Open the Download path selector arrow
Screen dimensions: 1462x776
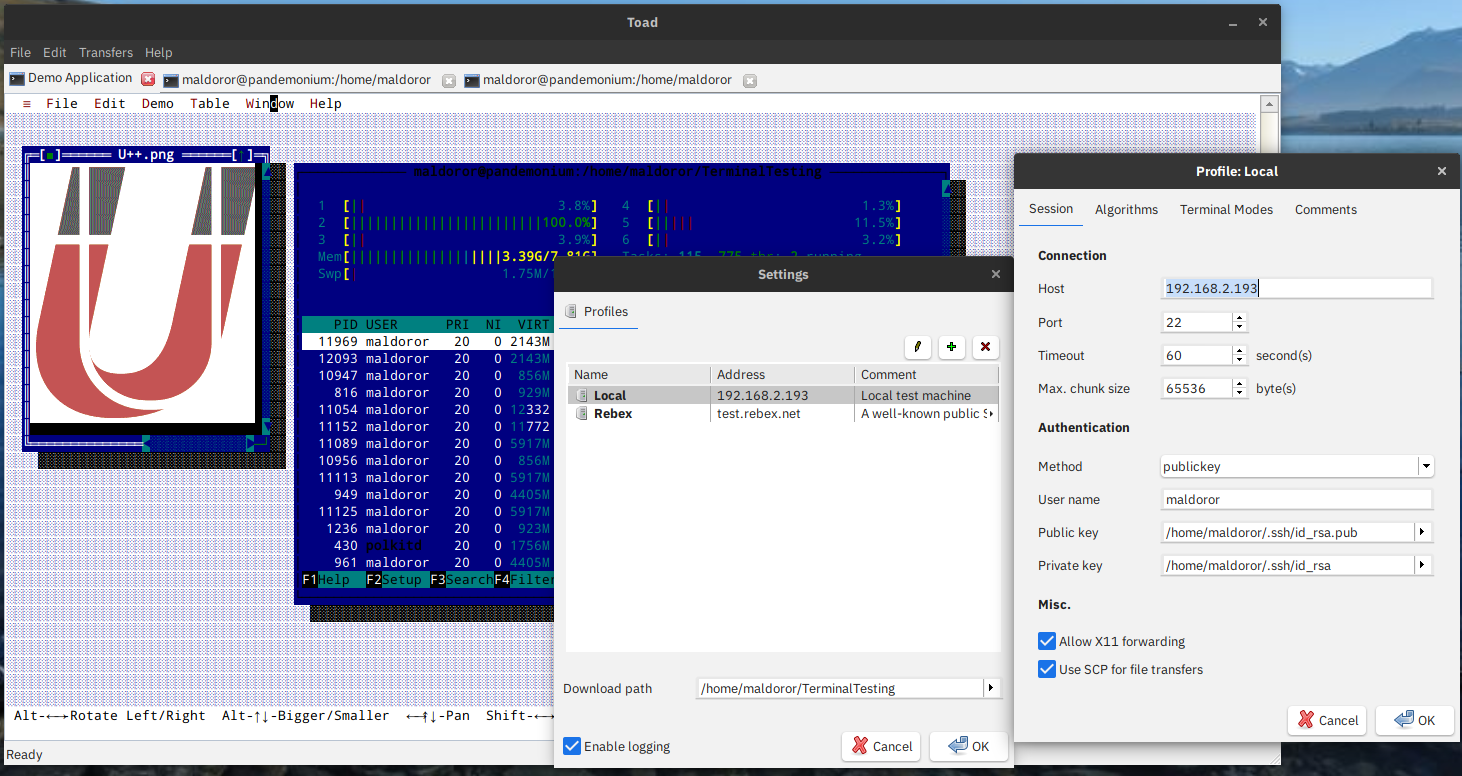[x=991, y=688]
